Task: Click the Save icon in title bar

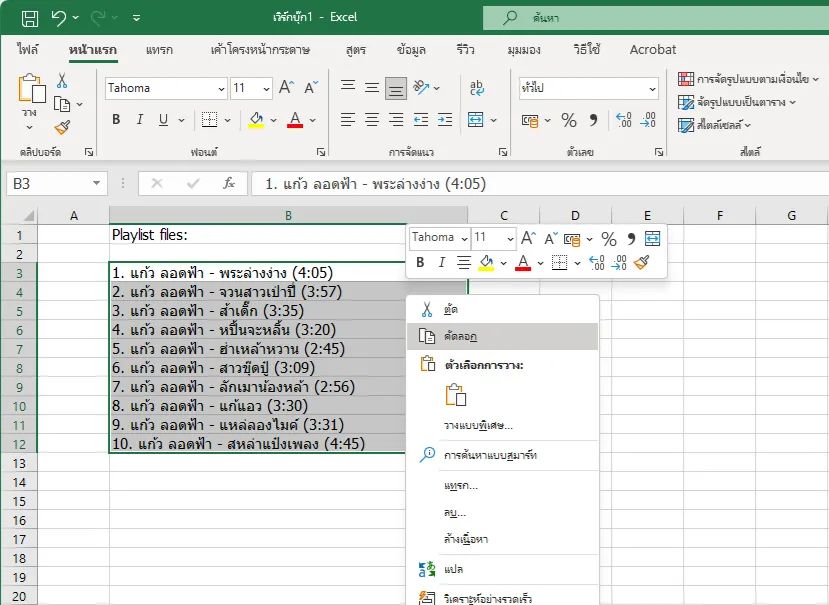Action: 30,18
